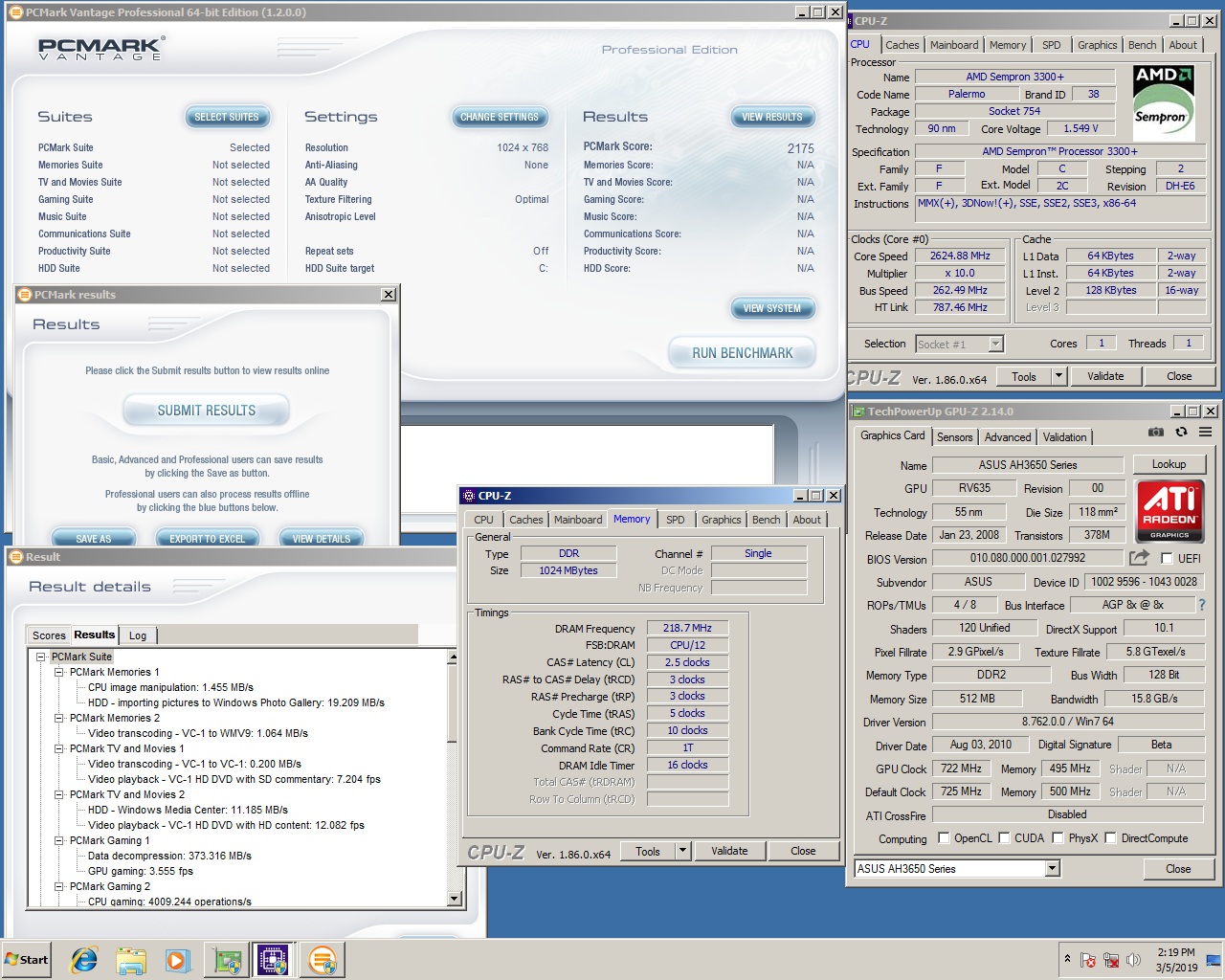Open the Advanced tab in GPU-Z
The image size is (1225, 980).
pos(1008,437)
